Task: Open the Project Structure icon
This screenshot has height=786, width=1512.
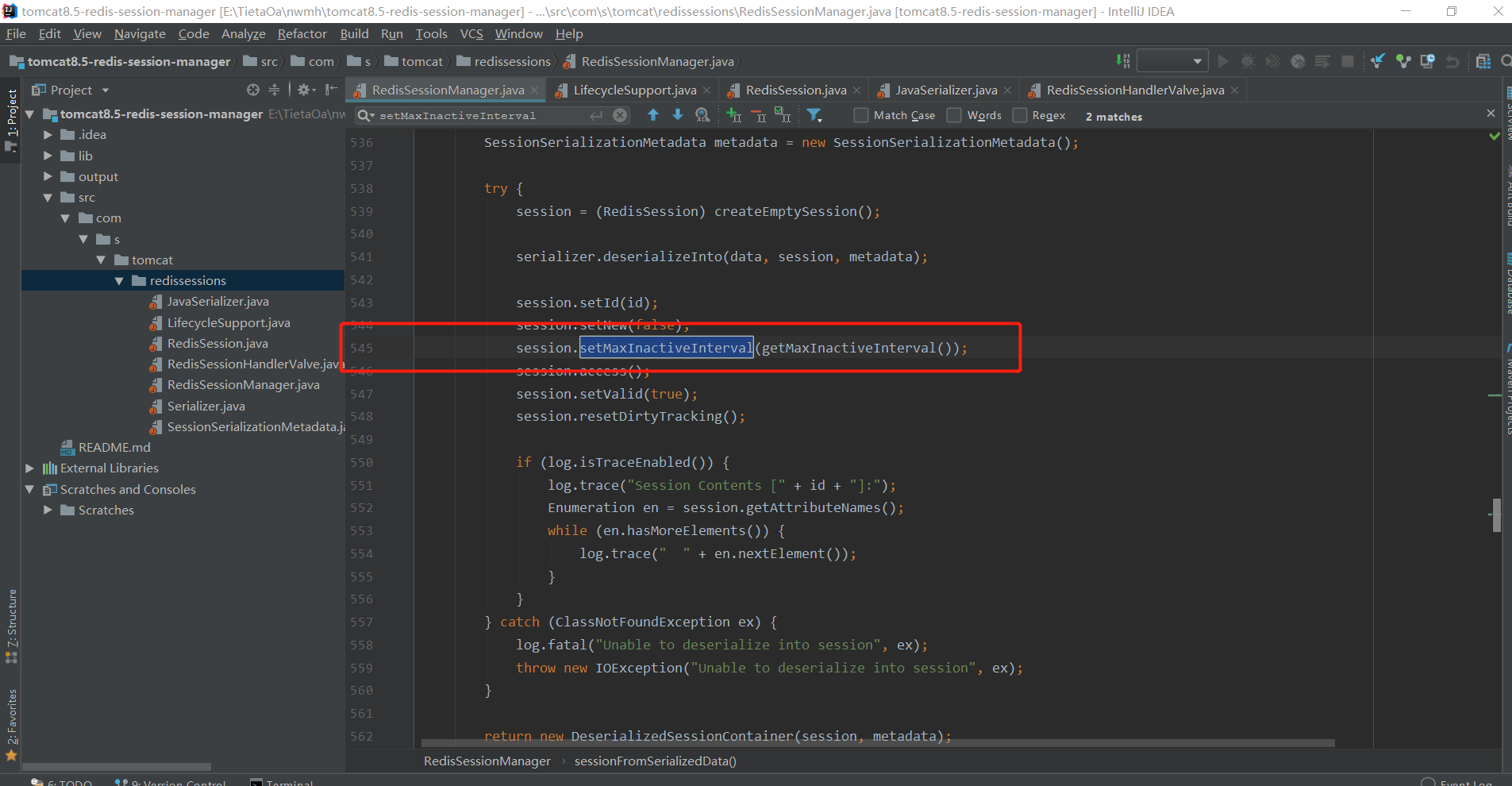Action: point(1483,61)
